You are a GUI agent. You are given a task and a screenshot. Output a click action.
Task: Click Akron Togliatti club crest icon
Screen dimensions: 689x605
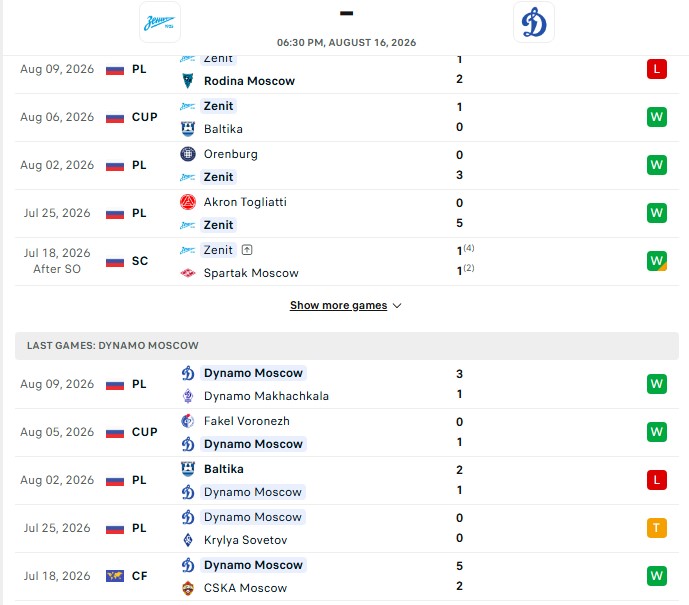coord(188,202)
